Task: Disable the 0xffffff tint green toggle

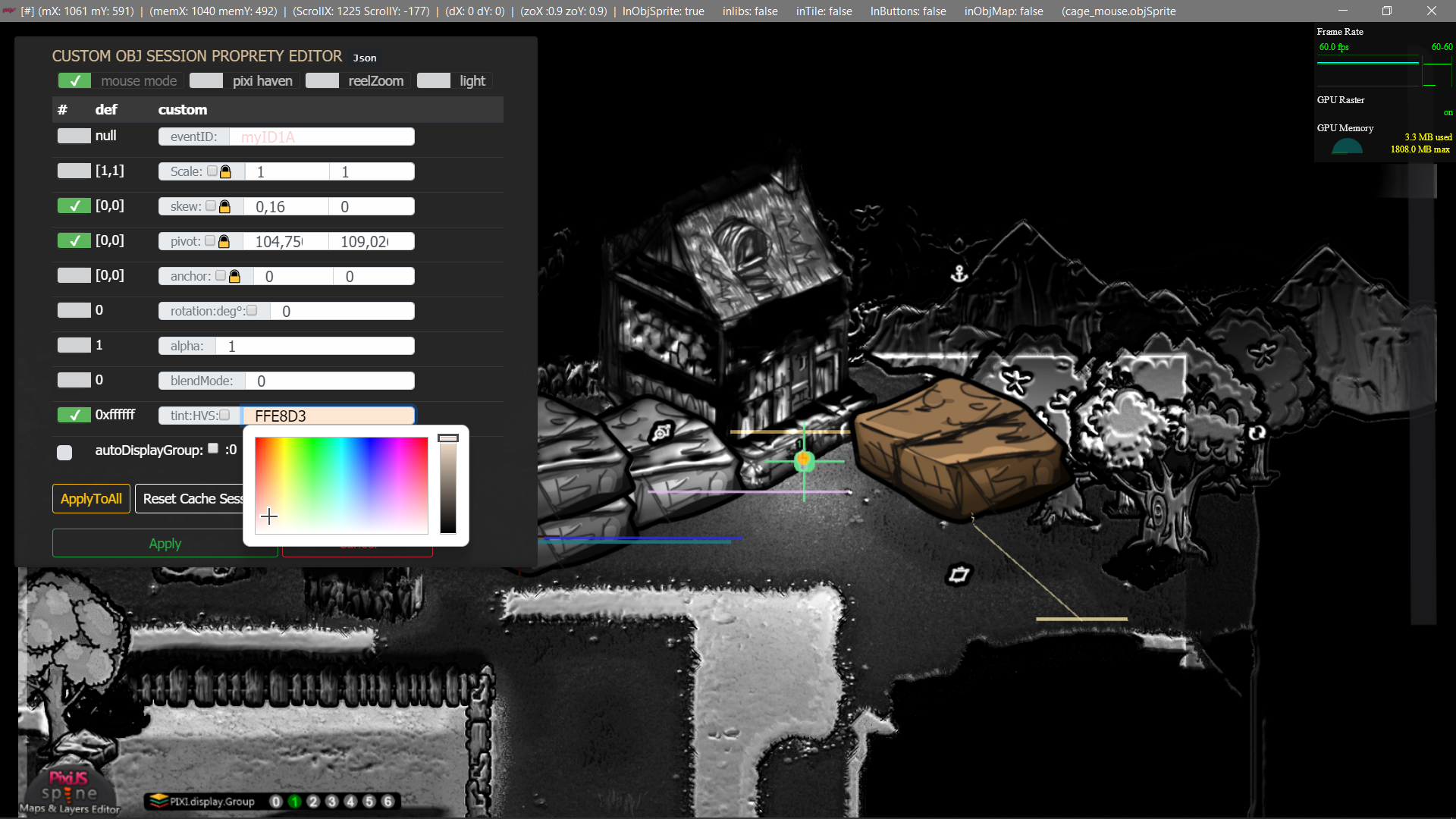Action: coord(74,416)
